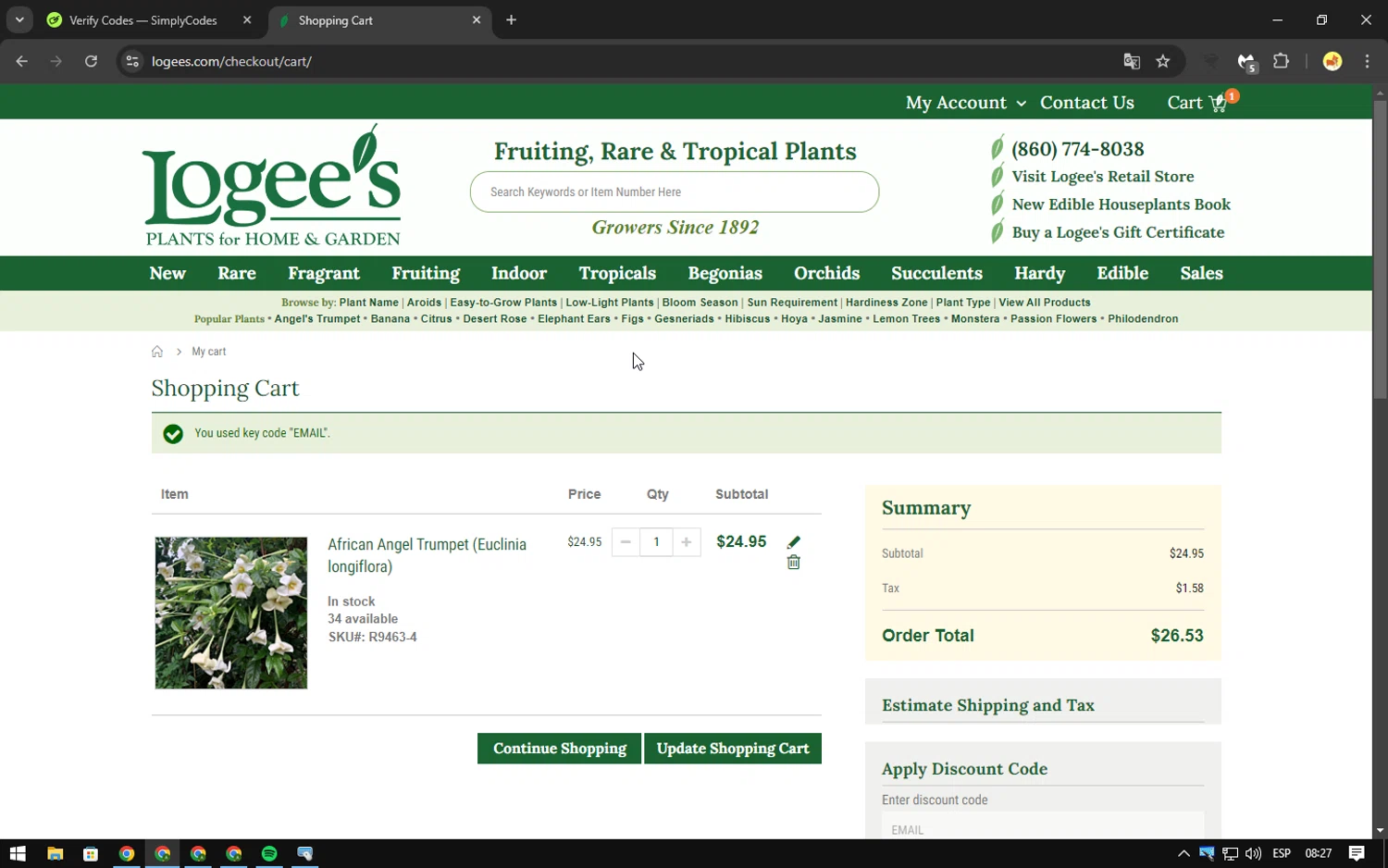Open the Chrome profile avatar
This screenshot has height=868, width=1388.
coord(1332,61)
